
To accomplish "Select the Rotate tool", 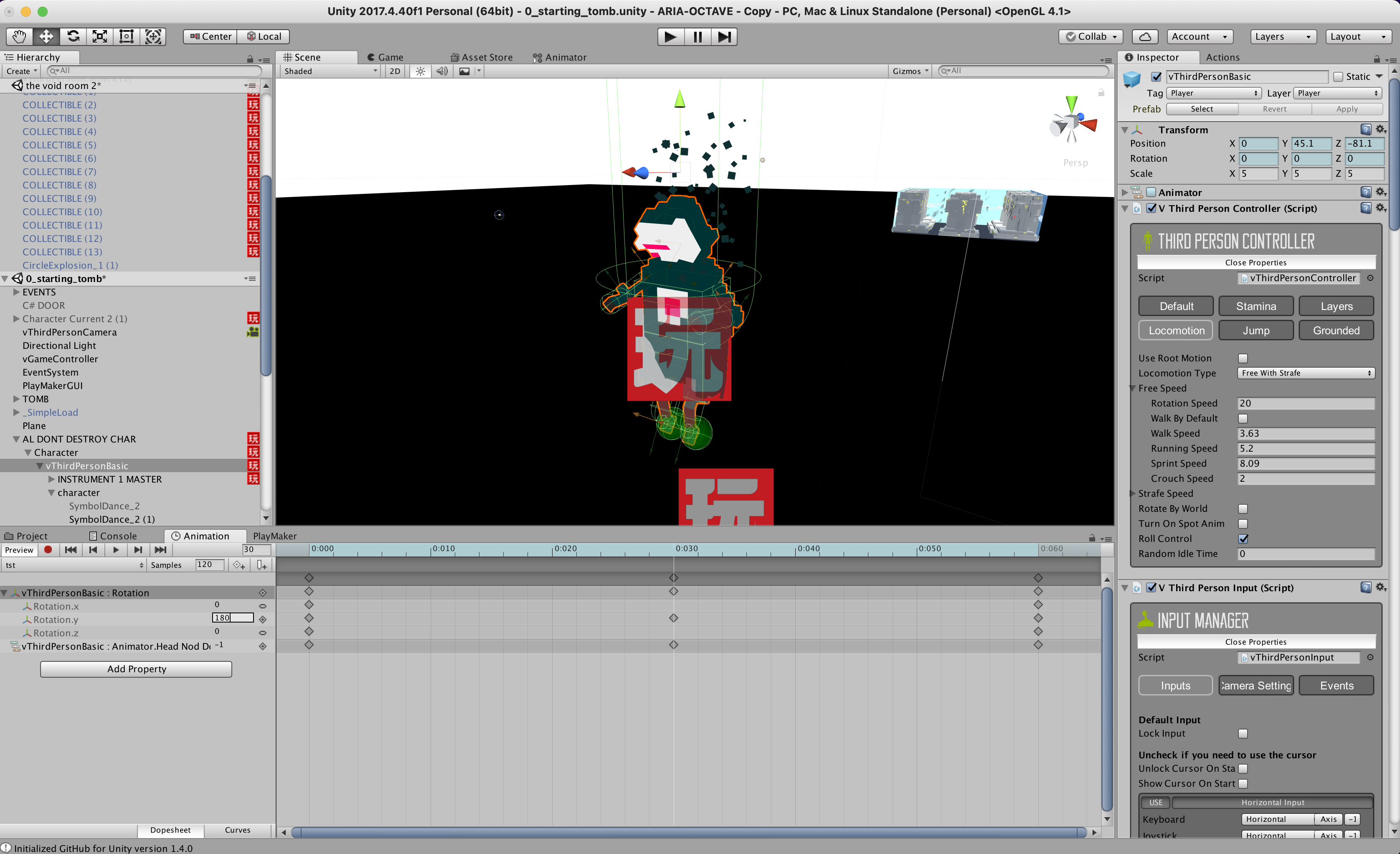I will 73,36.
